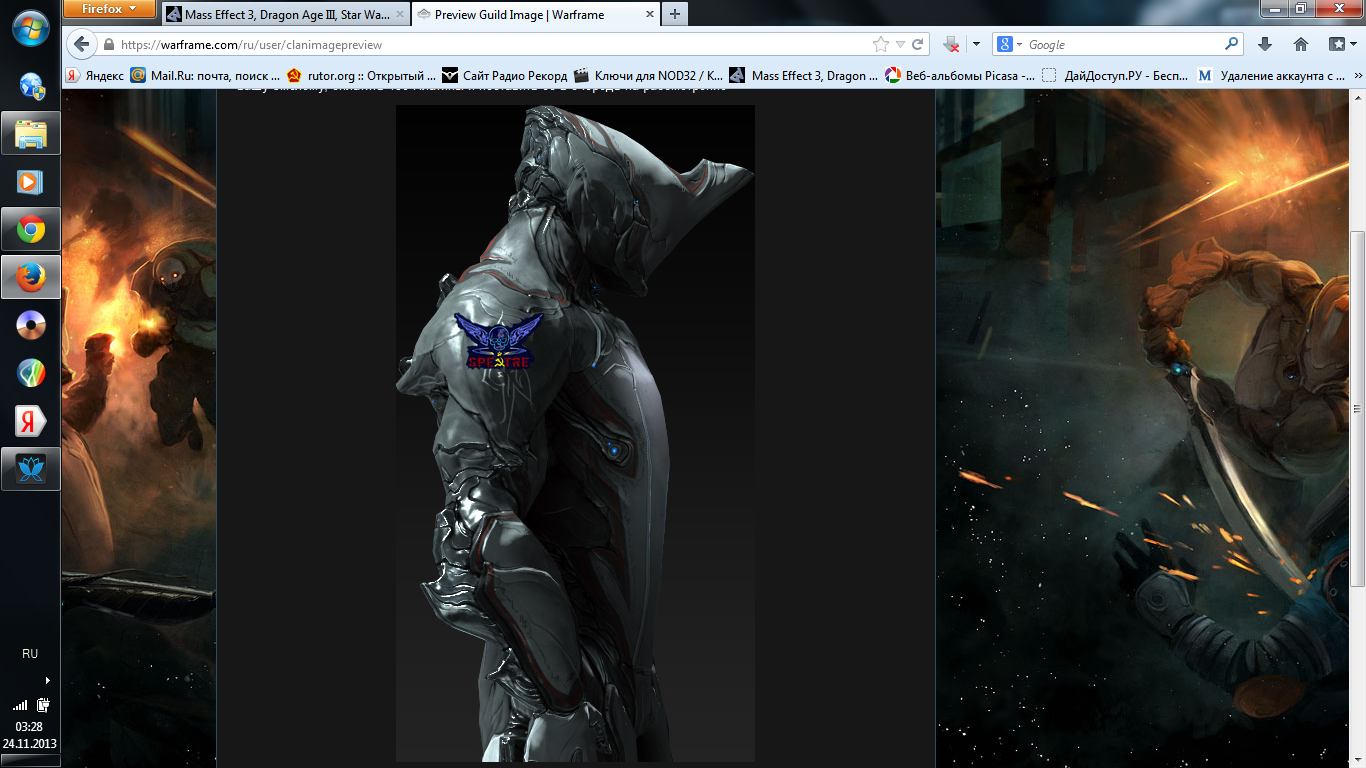The height and width of the screenshot is (768, 1366).
Task: Open the Удаление аккаунта bookmark
Action: coord(1272,75)
